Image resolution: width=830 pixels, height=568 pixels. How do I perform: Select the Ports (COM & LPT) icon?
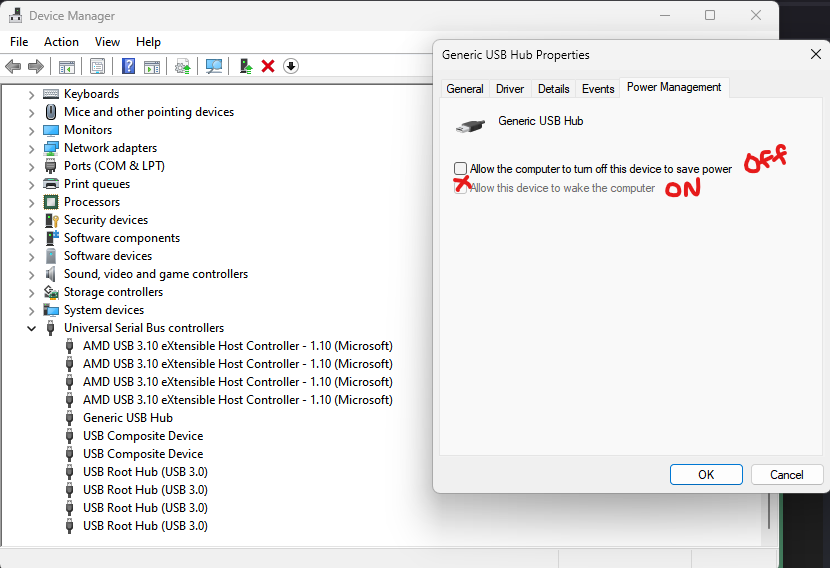tap(51, 166)
